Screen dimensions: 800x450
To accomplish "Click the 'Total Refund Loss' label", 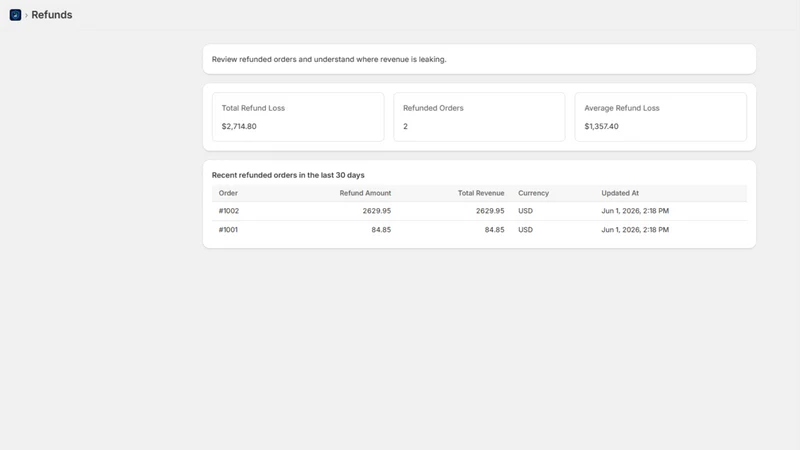I will click(253, 108).
